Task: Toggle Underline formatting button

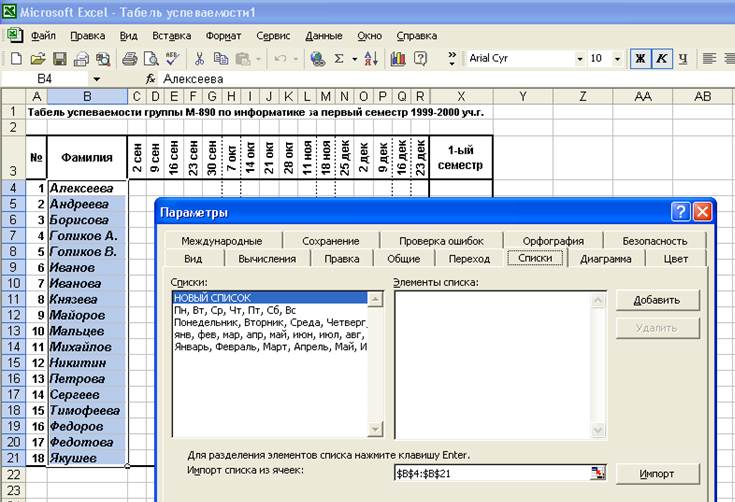Action: click(x=683, y=59)
